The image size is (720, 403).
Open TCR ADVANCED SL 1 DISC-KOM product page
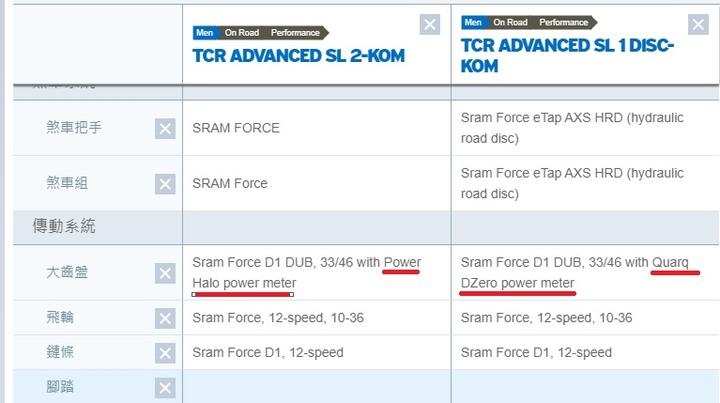pos(567,56)
